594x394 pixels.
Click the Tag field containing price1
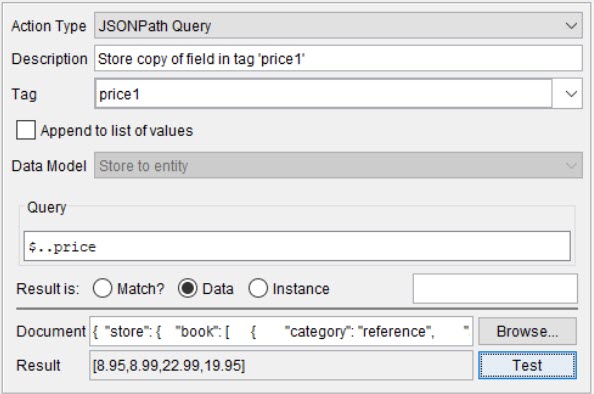pyautogui.click(x=323, y=94)
